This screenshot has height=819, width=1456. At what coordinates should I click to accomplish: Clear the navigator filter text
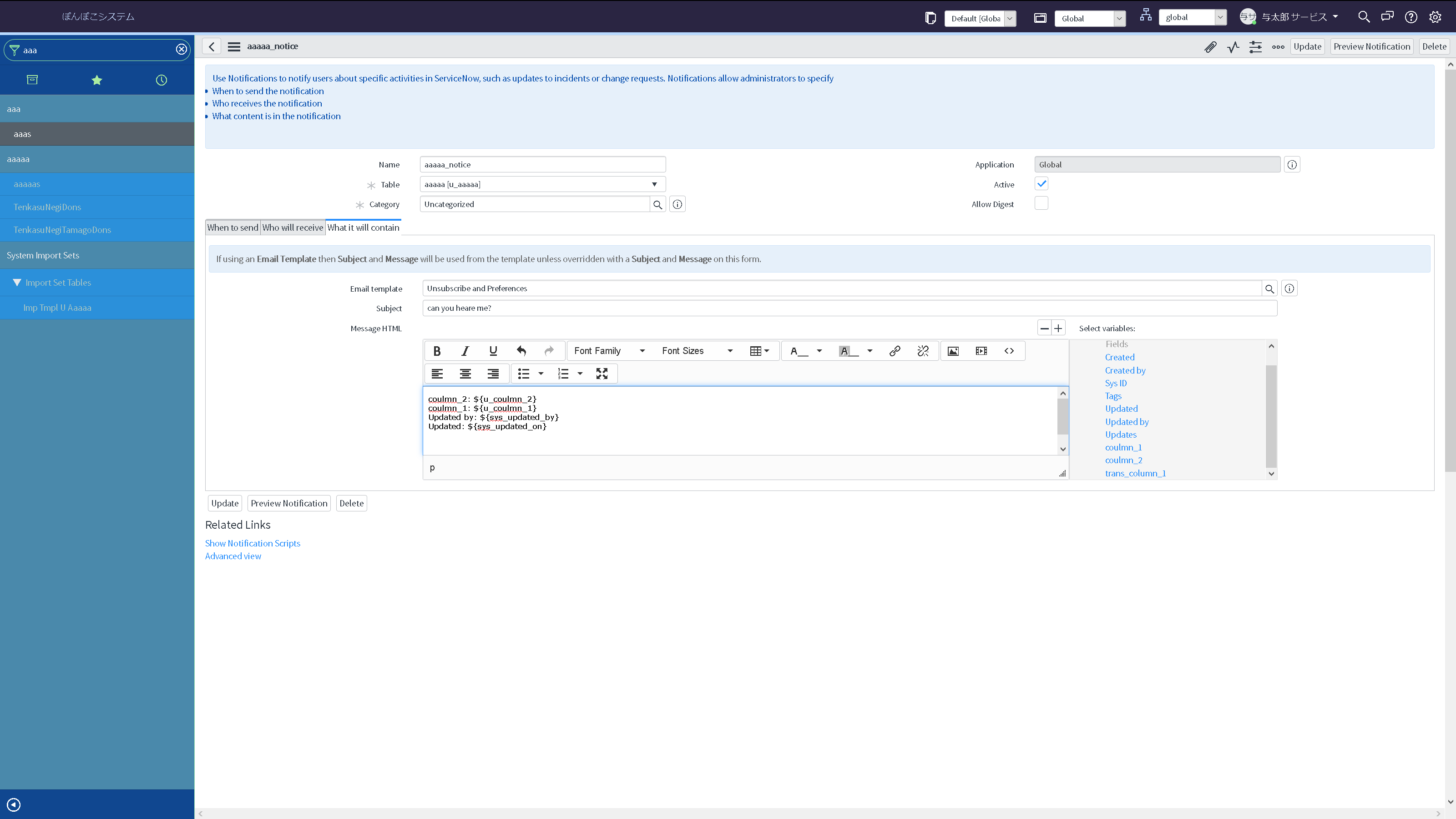(x=182, y=50)
